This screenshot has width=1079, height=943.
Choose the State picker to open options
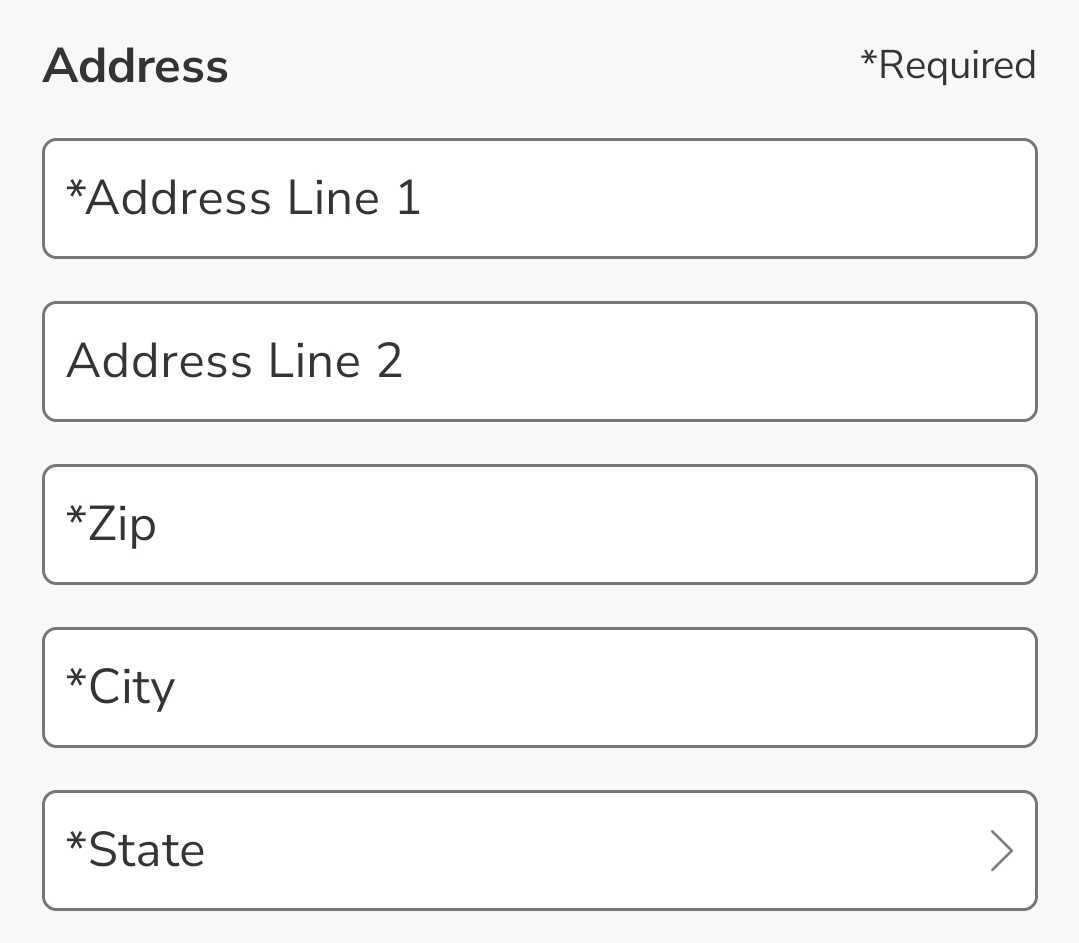tap(540, 850)
